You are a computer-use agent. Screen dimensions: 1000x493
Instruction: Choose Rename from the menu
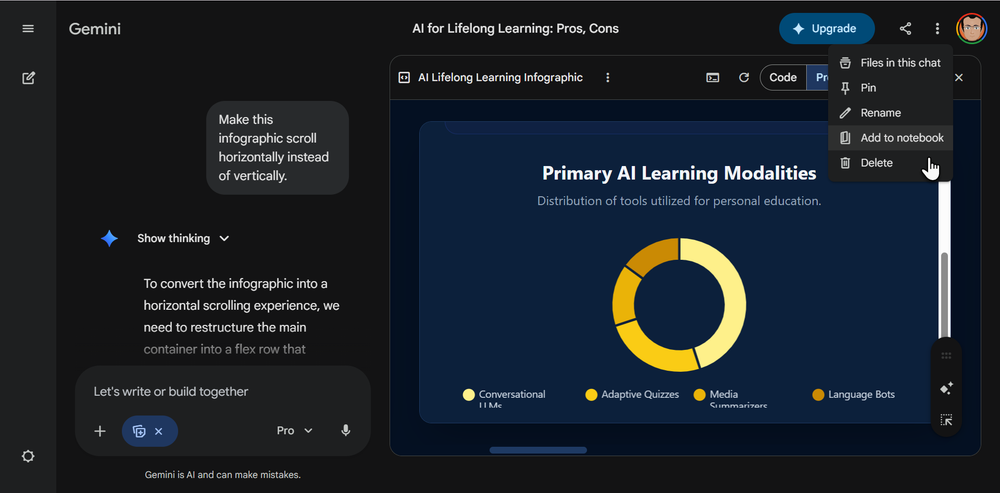click(x=890, y=113)
